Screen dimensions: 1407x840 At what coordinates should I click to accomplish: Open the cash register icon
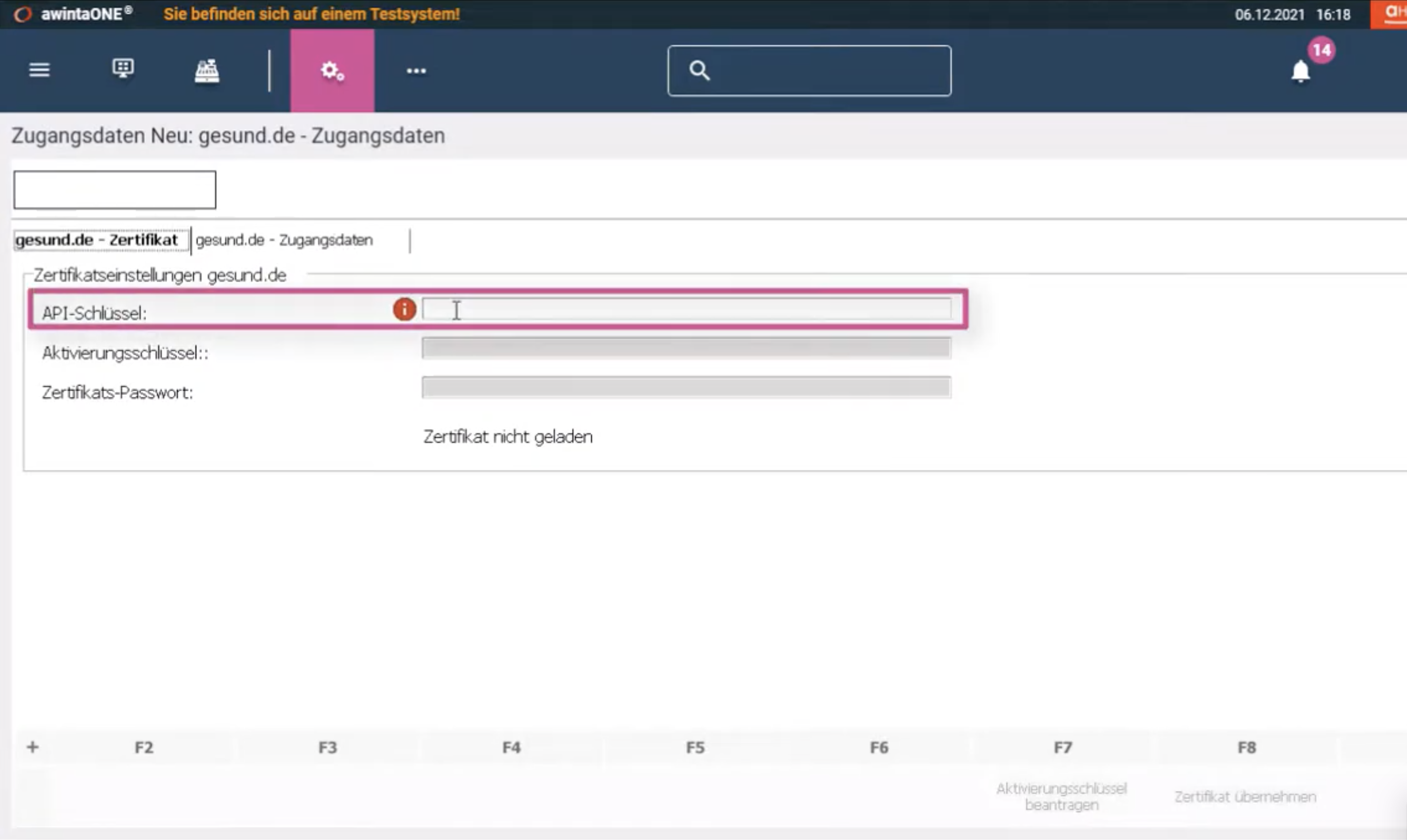click(x=206, y=71)
